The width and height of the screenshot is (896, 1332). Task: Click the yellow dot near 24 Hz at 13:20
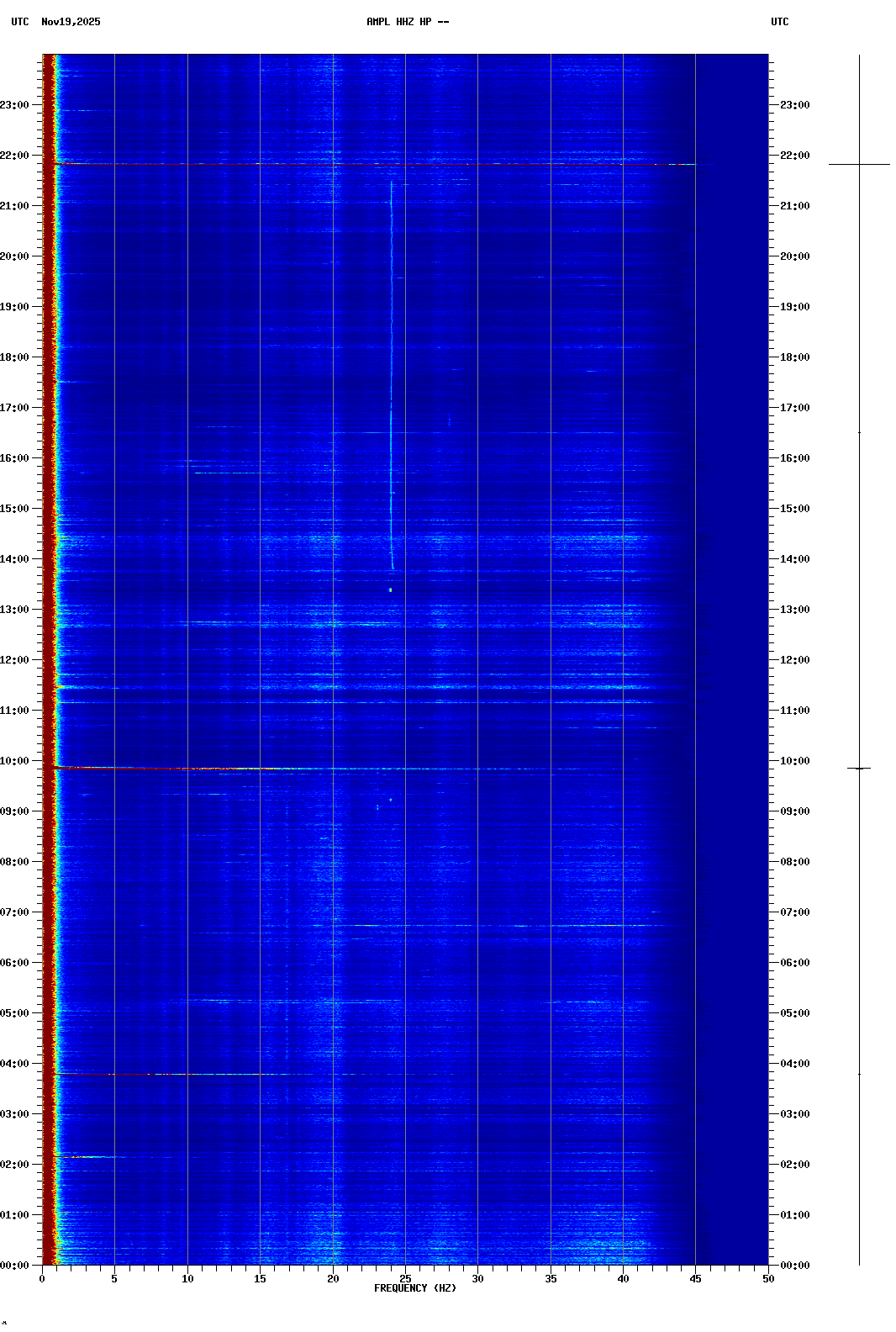tap(391, 590)
